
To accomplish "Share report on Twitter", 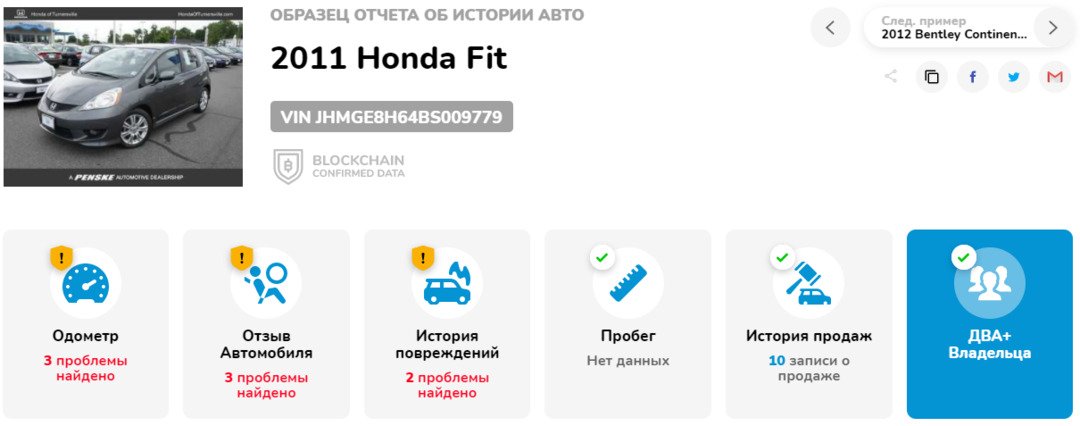I will click(x=1014, y=77).
